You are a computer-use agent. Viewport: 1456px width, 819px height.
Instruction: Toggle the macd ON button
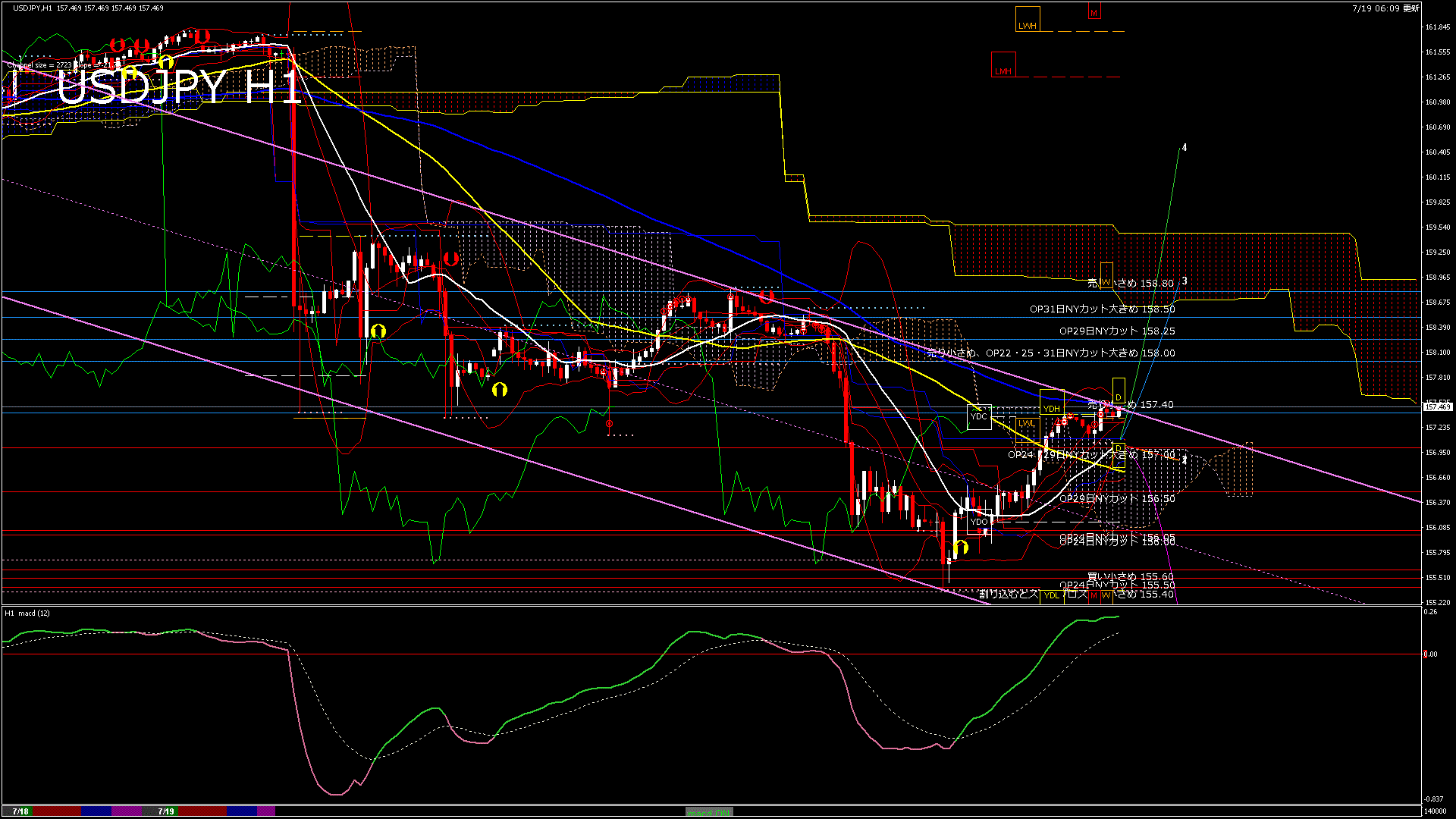(709, 812)
